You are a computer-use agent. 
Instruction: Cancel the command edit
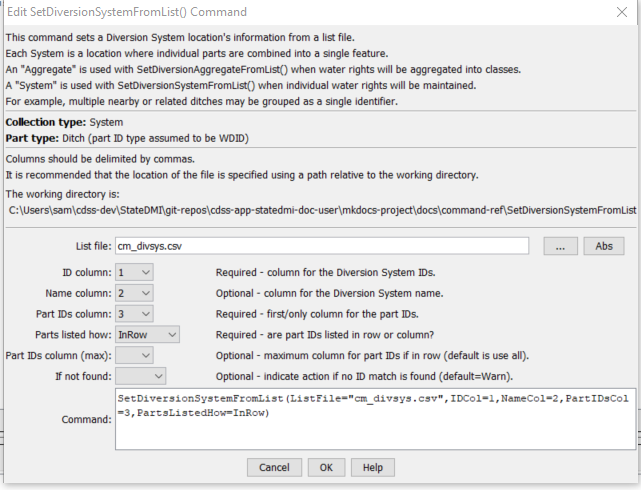click(274, 467)
